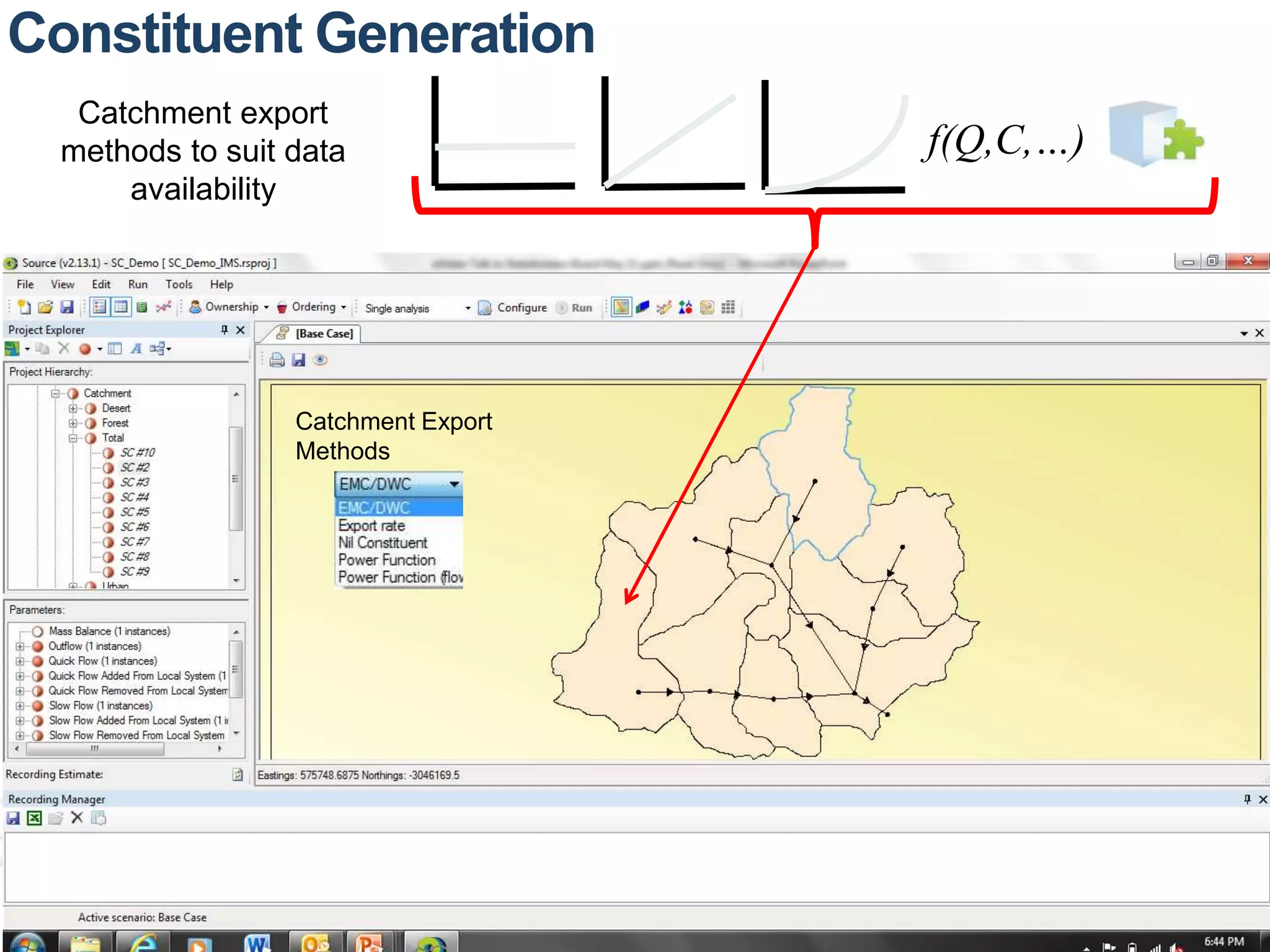The width and height of the screenshot is (1270, 952).
Task: Choose Export rate from the list
Action: tap(371, 526)
